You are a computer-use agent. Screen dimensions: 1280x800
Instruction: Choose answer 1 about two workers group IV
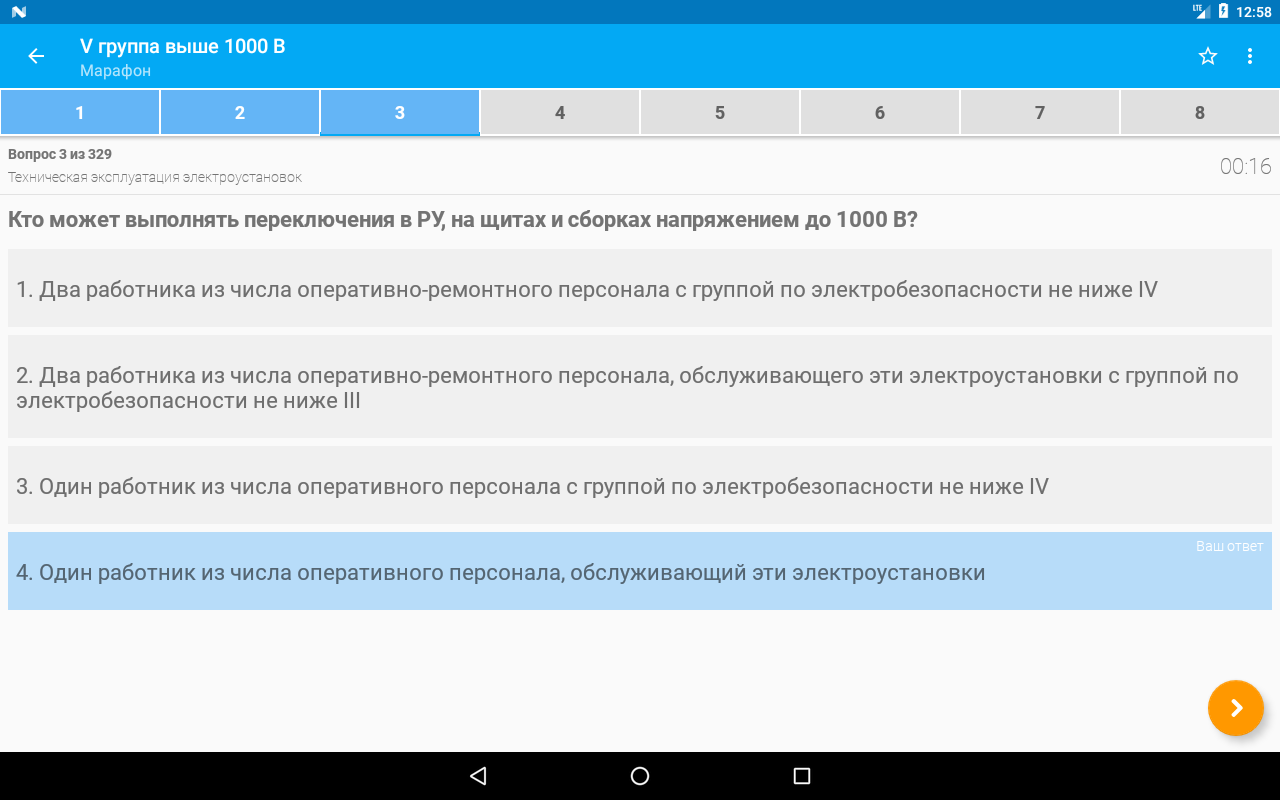[x=640, y=288]
